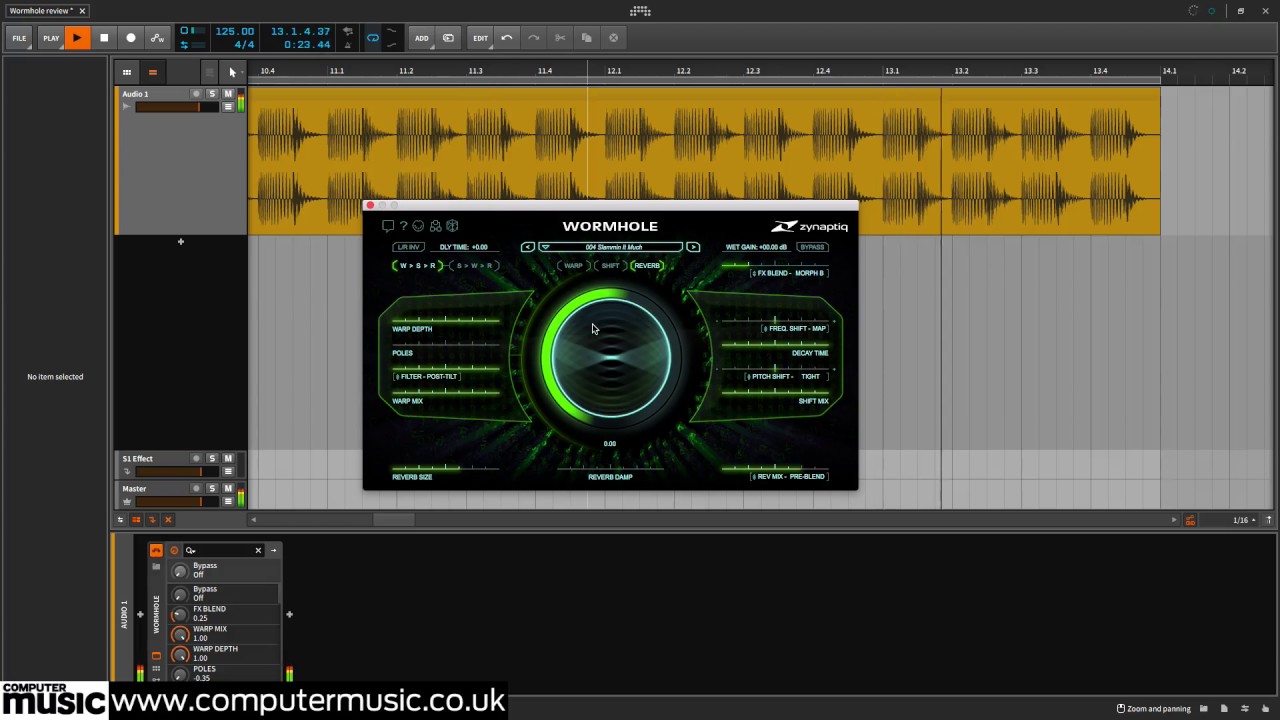Open Wormhole help question mark
The width and height of the screenshot is (1280, 720).
click(403, 226)
